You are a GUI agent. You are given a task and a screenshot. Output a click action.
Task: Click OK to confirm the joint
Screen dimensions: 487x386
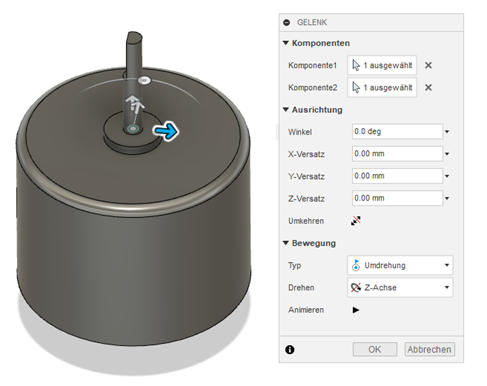pos(375,349)
